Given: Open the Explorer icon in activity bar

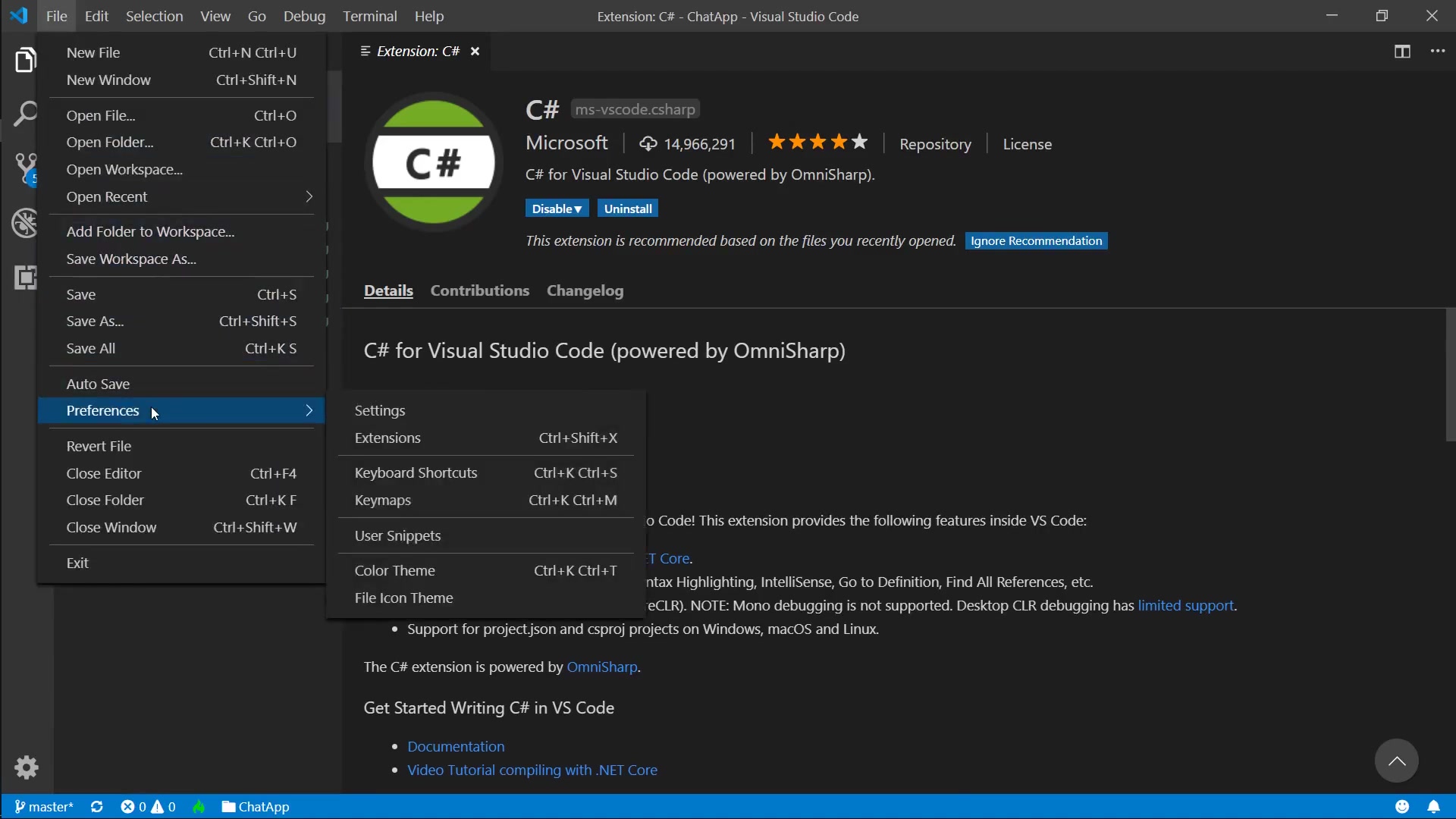Looking at the screenshot, I should click(25, 60).
